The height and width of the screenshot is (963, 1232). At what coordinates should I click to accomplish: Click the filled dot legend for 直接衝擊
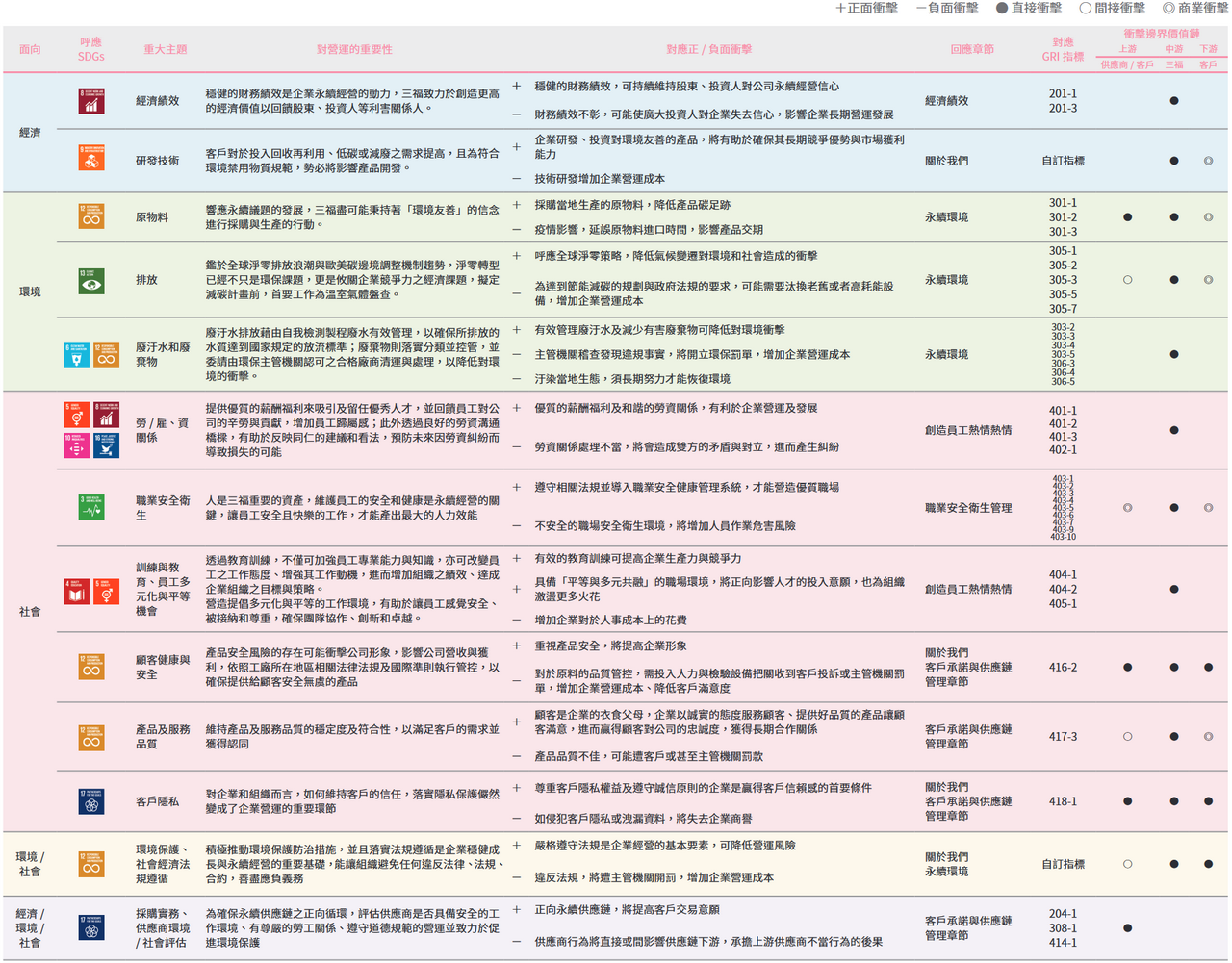pyautogui.click(x=1002, y=9)
